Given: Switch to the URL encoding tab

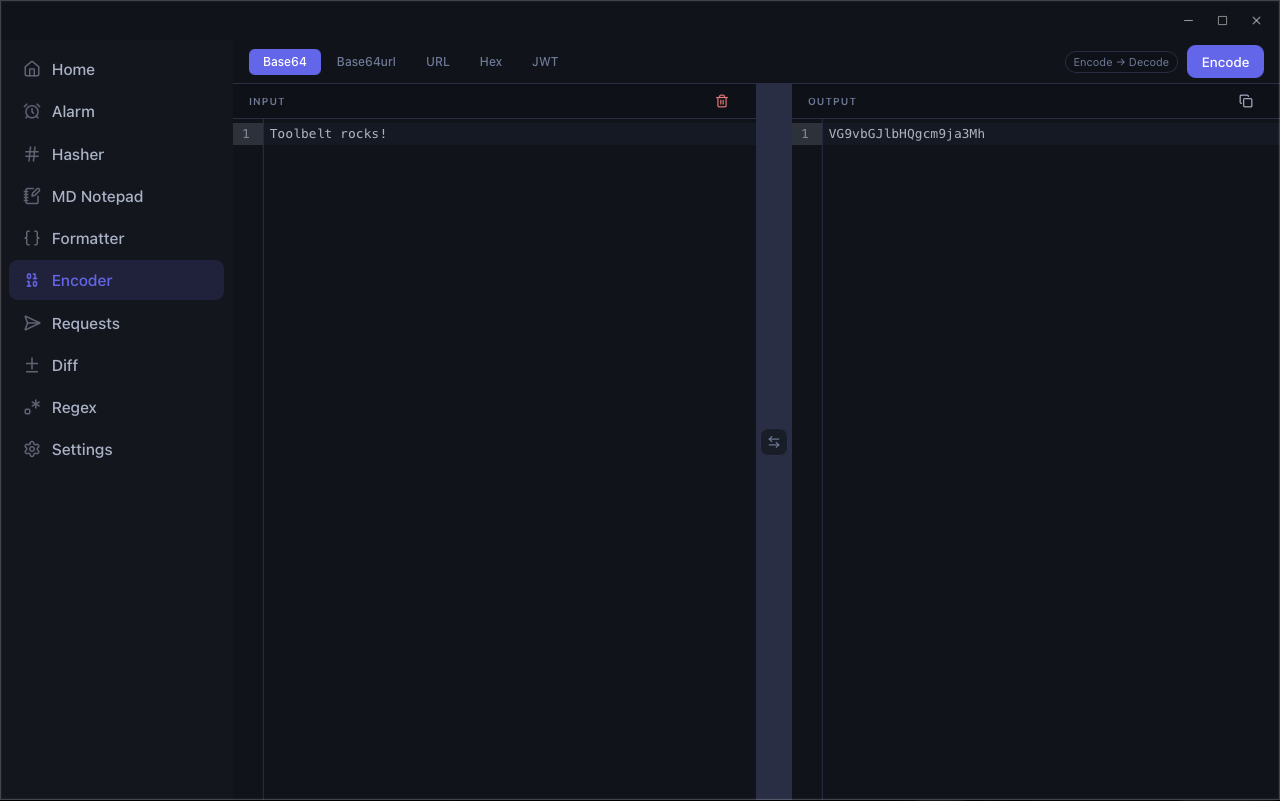Looking at the screenshot, I should click(x=437, y=61).
